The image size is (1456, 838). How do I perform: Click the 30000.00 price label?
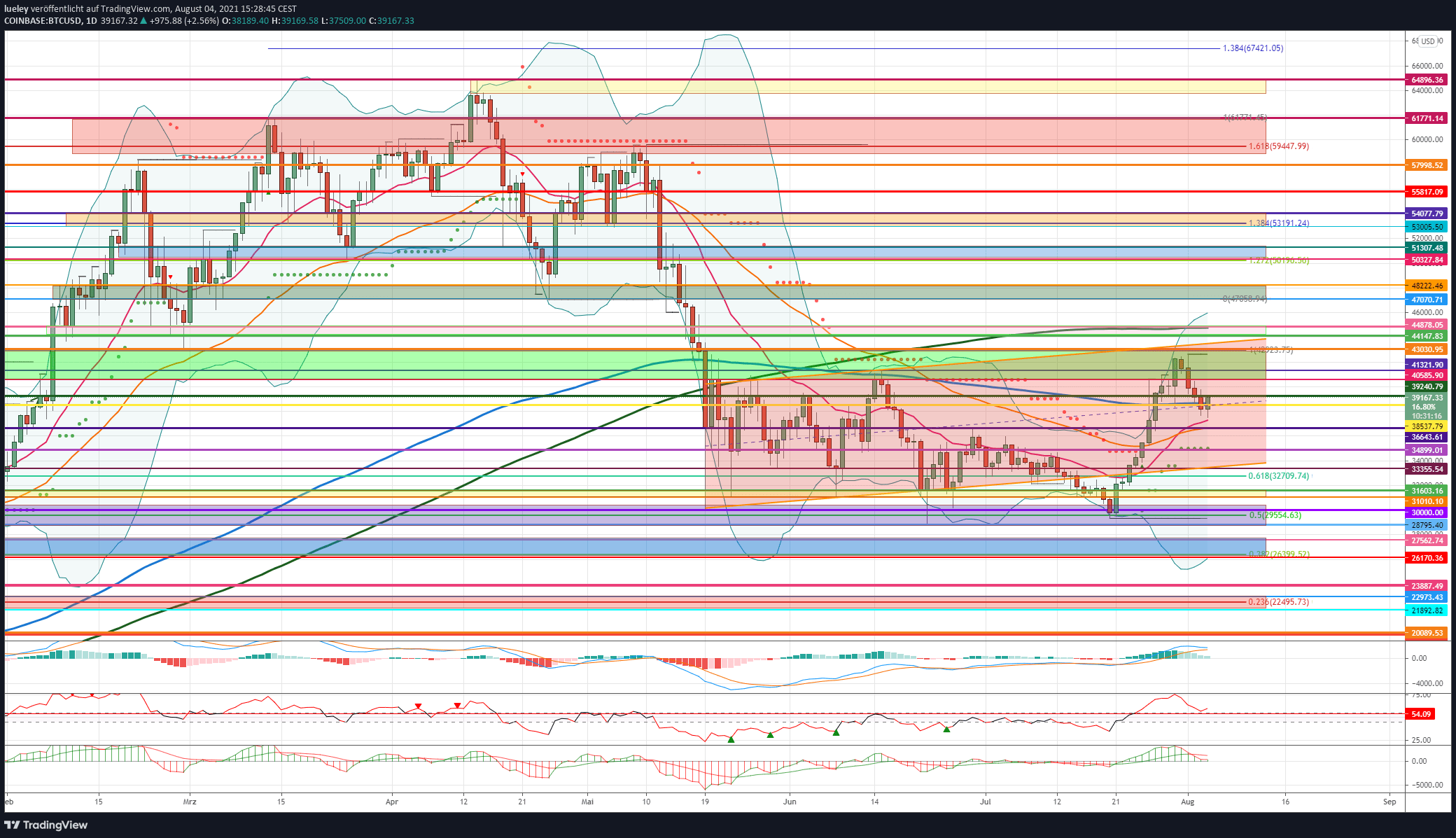point(1427,512)
